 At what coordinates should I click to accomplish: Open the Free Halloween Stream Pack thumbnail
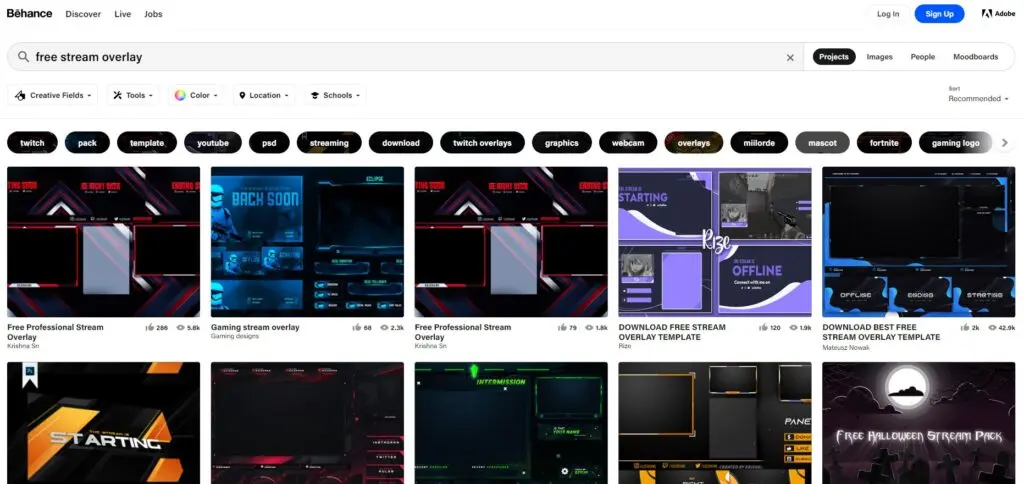pos(918,422)
